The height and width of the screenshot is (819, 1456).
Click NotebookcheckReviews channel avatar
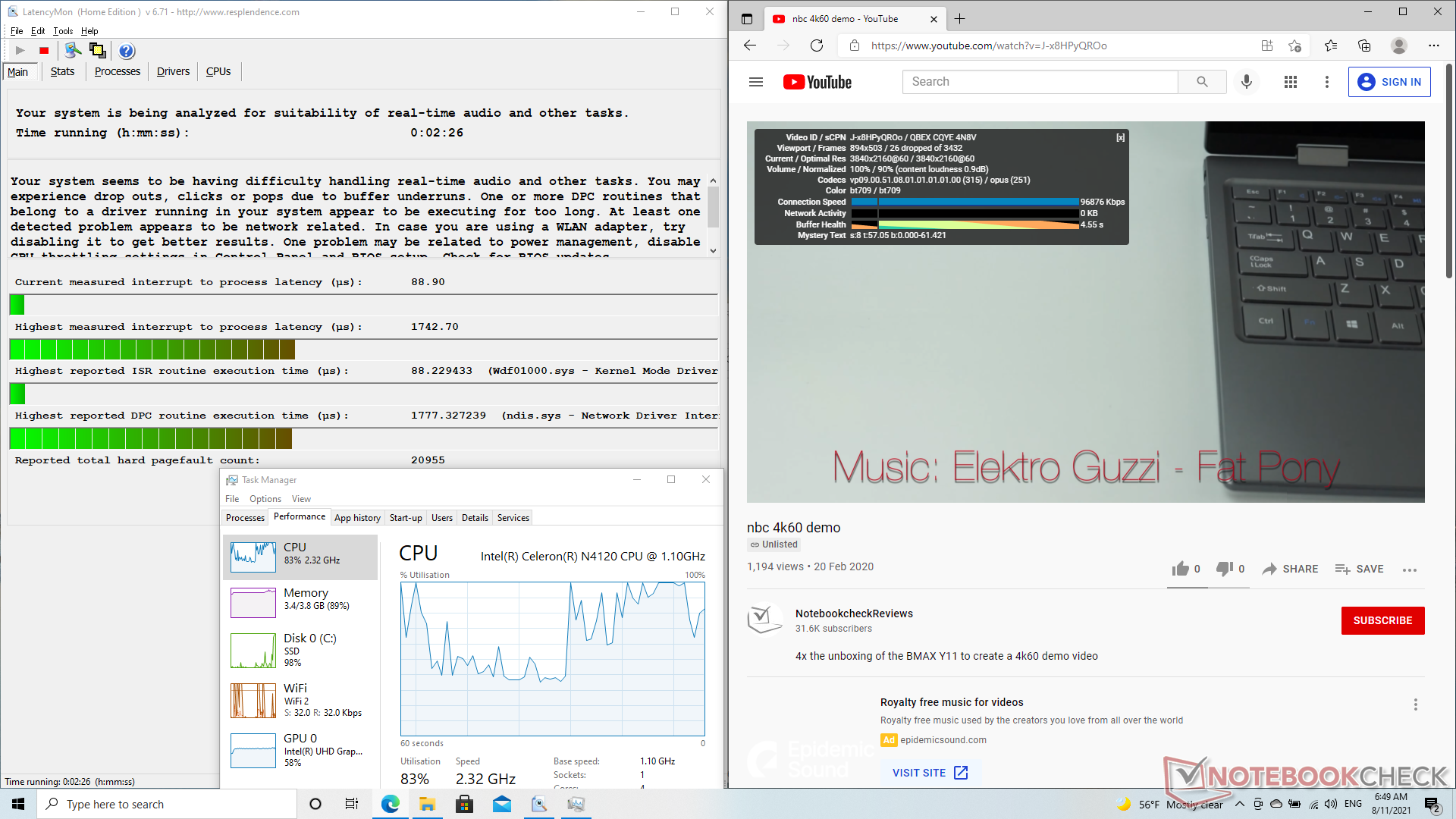click(x=764, y=620)
